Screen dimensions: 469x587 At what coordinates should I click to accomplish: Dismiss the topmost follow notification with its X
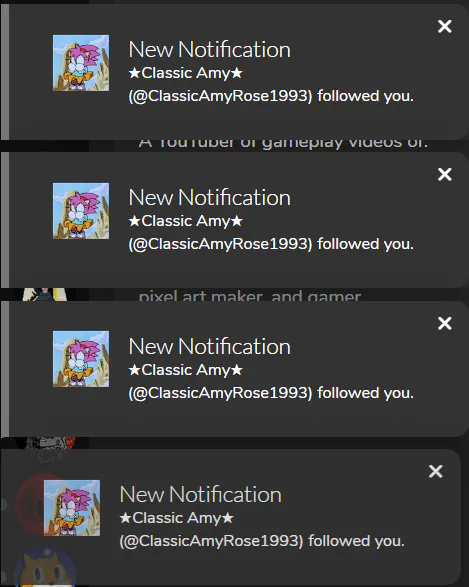coord(445,26)
